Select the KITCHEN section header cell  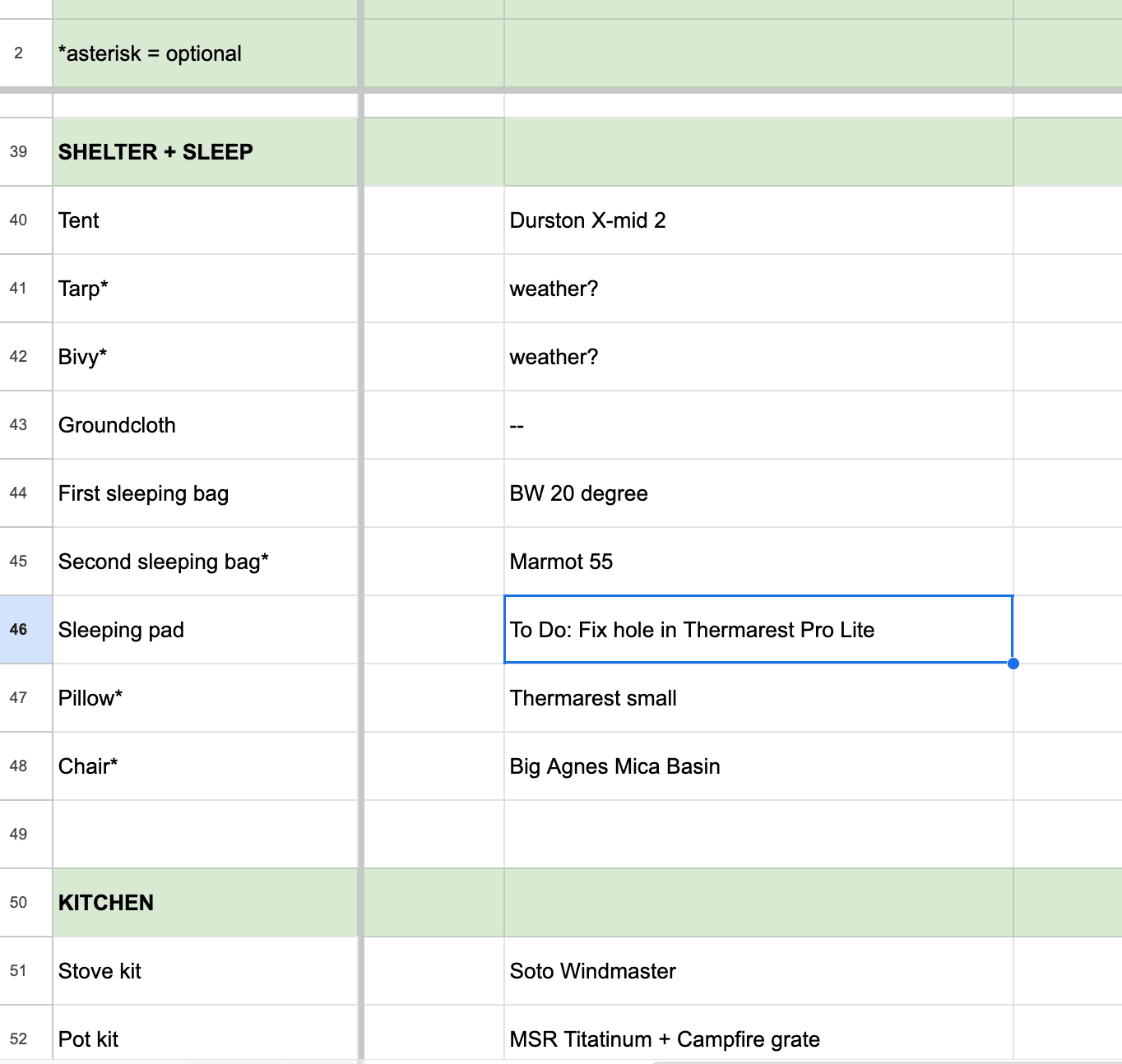(x=206, y=903)
